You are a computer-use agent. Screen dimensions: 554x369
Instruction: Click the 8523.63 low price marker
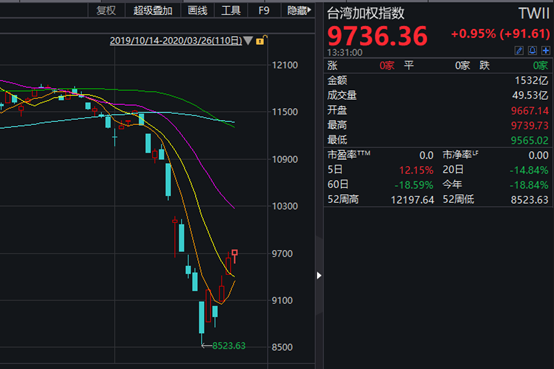229,346
